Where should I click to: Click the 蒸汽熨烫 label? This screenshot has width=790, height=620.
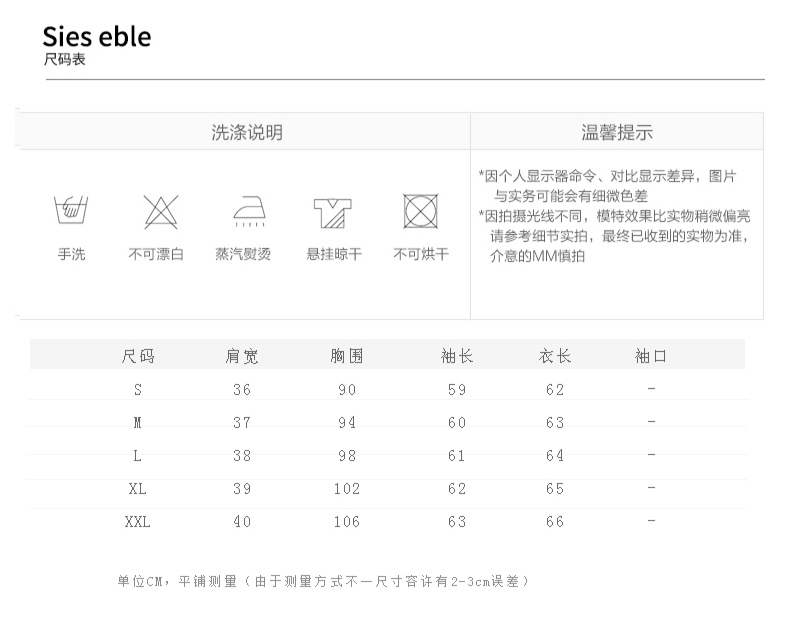(243, 254)
